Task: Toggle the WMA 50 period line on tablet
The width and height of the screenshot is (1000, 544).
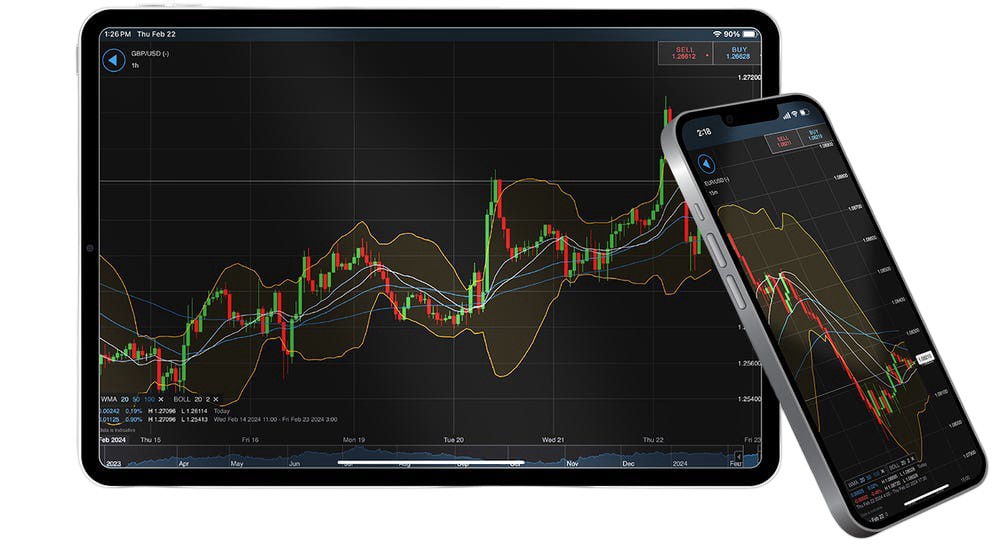Action: [x=137, y=398]
